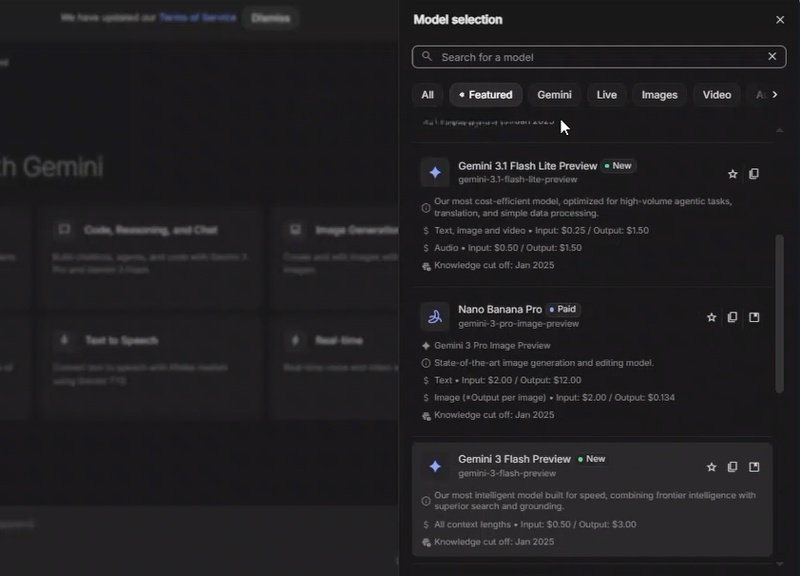The image size is (800, 576).
Task: Choose Gemini 3.1 Flash Lite Preview model title
Action: (x=528, y=166)
